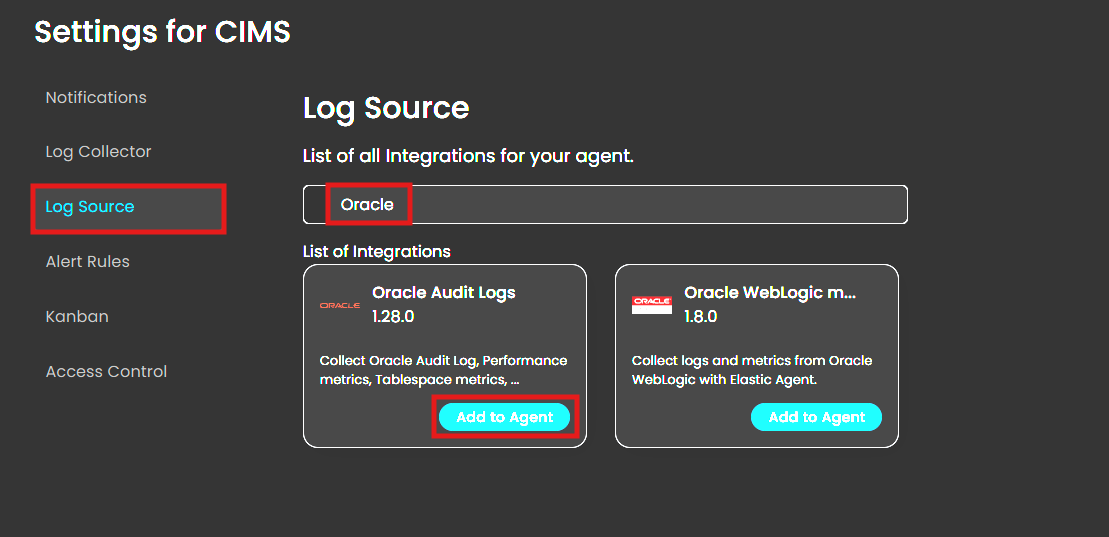Switch to Kanban settings
1109x537 pixels.
(77, 316)
